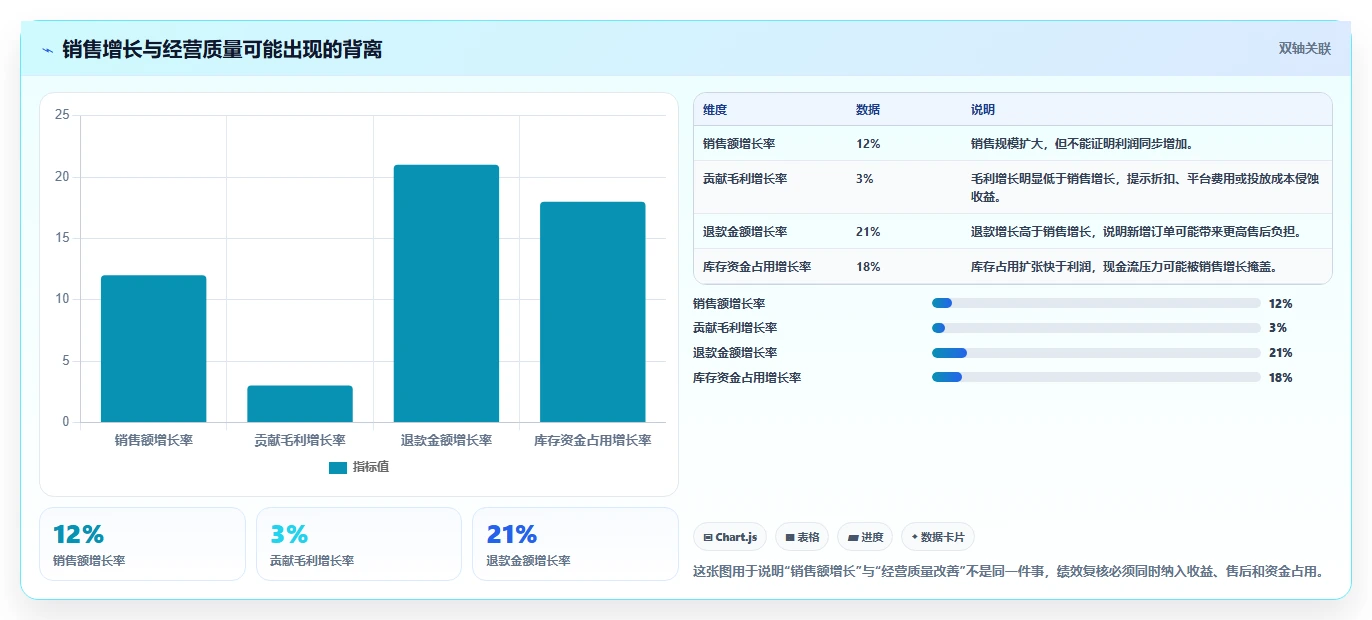The width and height of the screenshot is (1372, 620).
Task: Click the 退款金额增长率 progress bar
Action: pos(1096,353)
